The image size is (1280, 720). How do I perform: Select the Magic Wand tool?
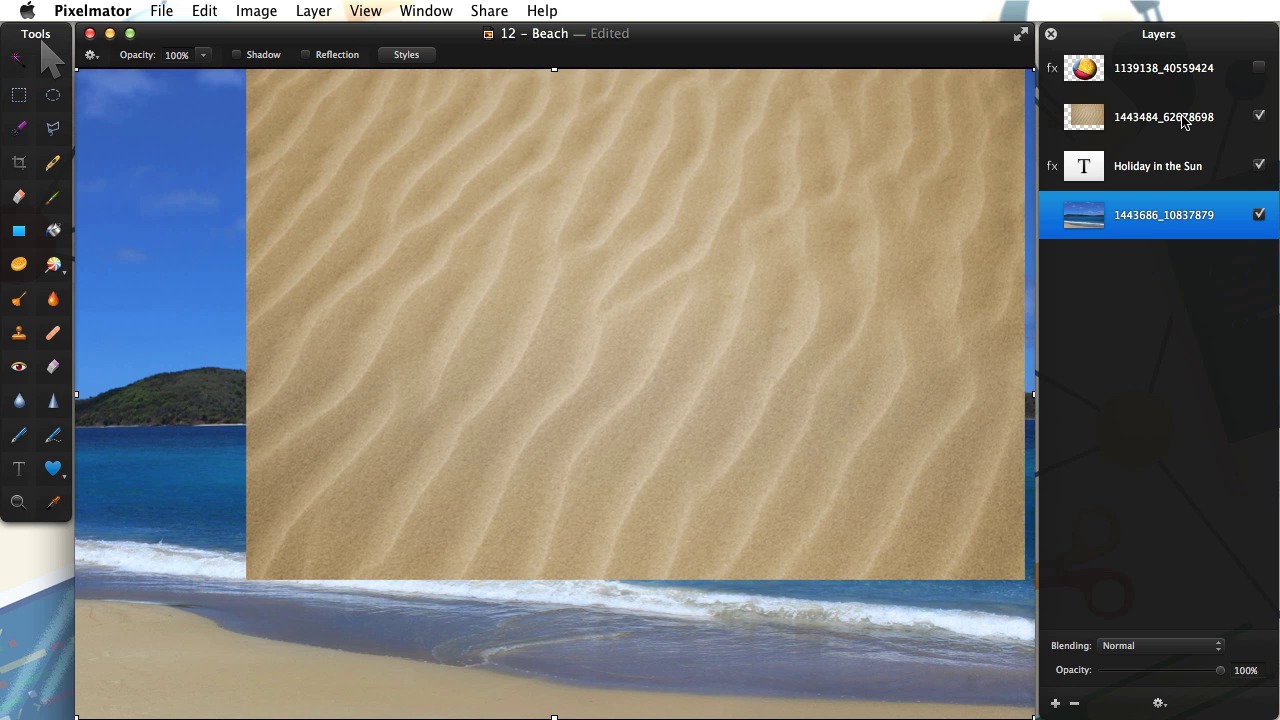click(18, 59)
